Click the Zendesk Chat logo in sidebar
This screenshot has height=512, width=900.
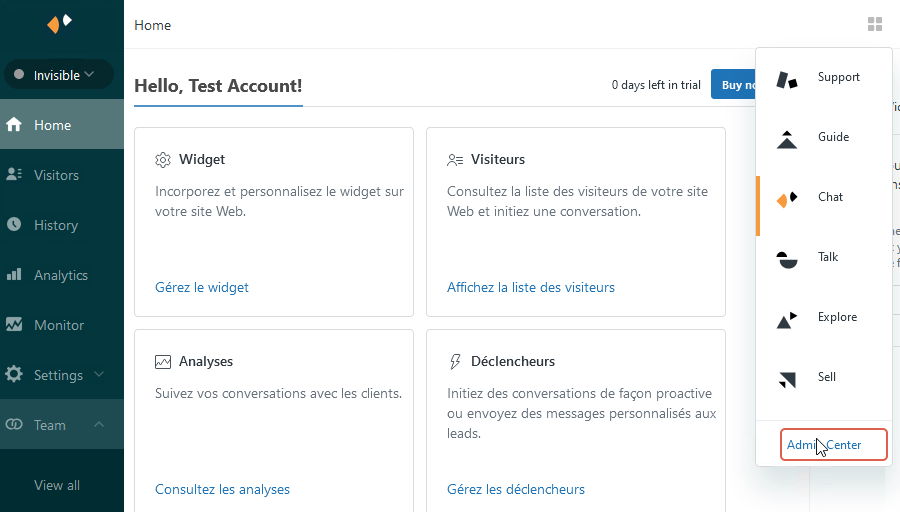pos(60,24)
